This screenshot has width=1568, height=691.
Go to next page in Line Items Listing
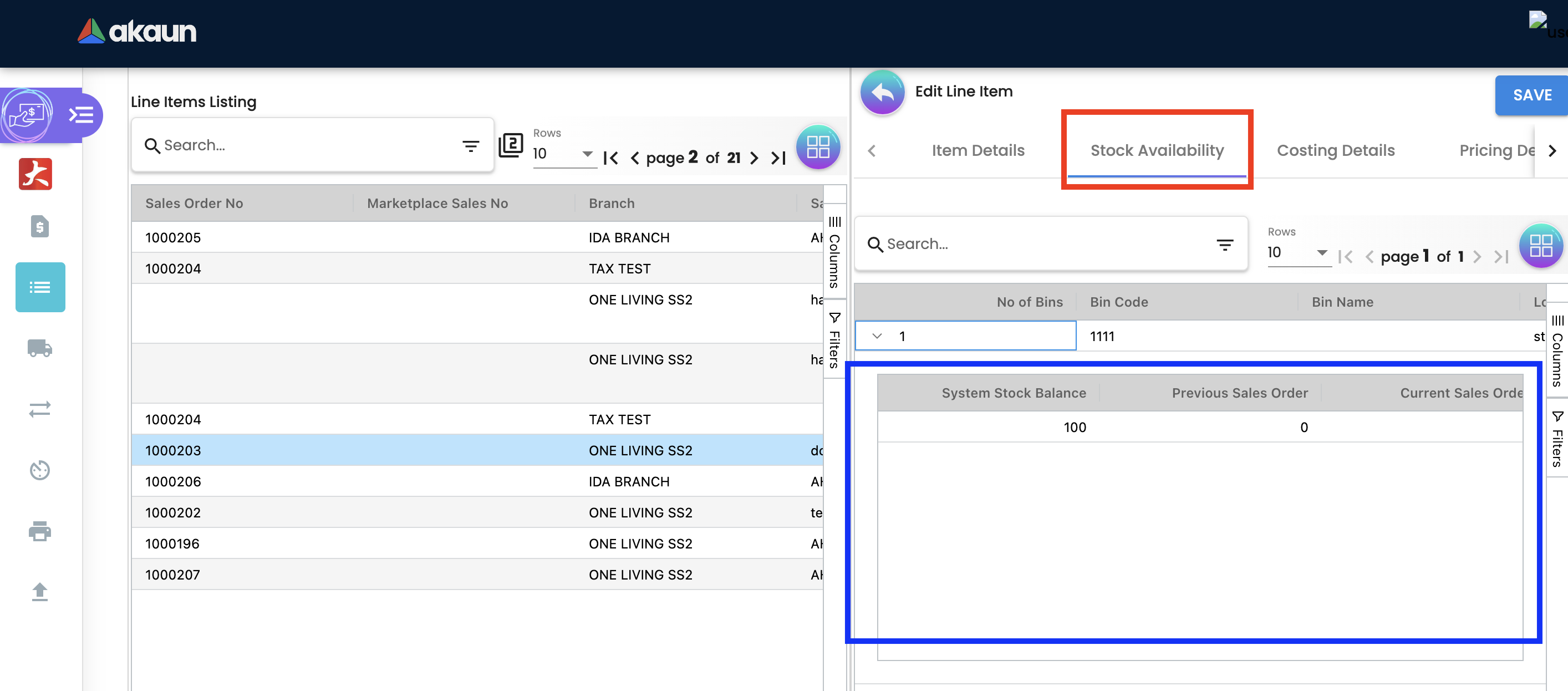754,158
